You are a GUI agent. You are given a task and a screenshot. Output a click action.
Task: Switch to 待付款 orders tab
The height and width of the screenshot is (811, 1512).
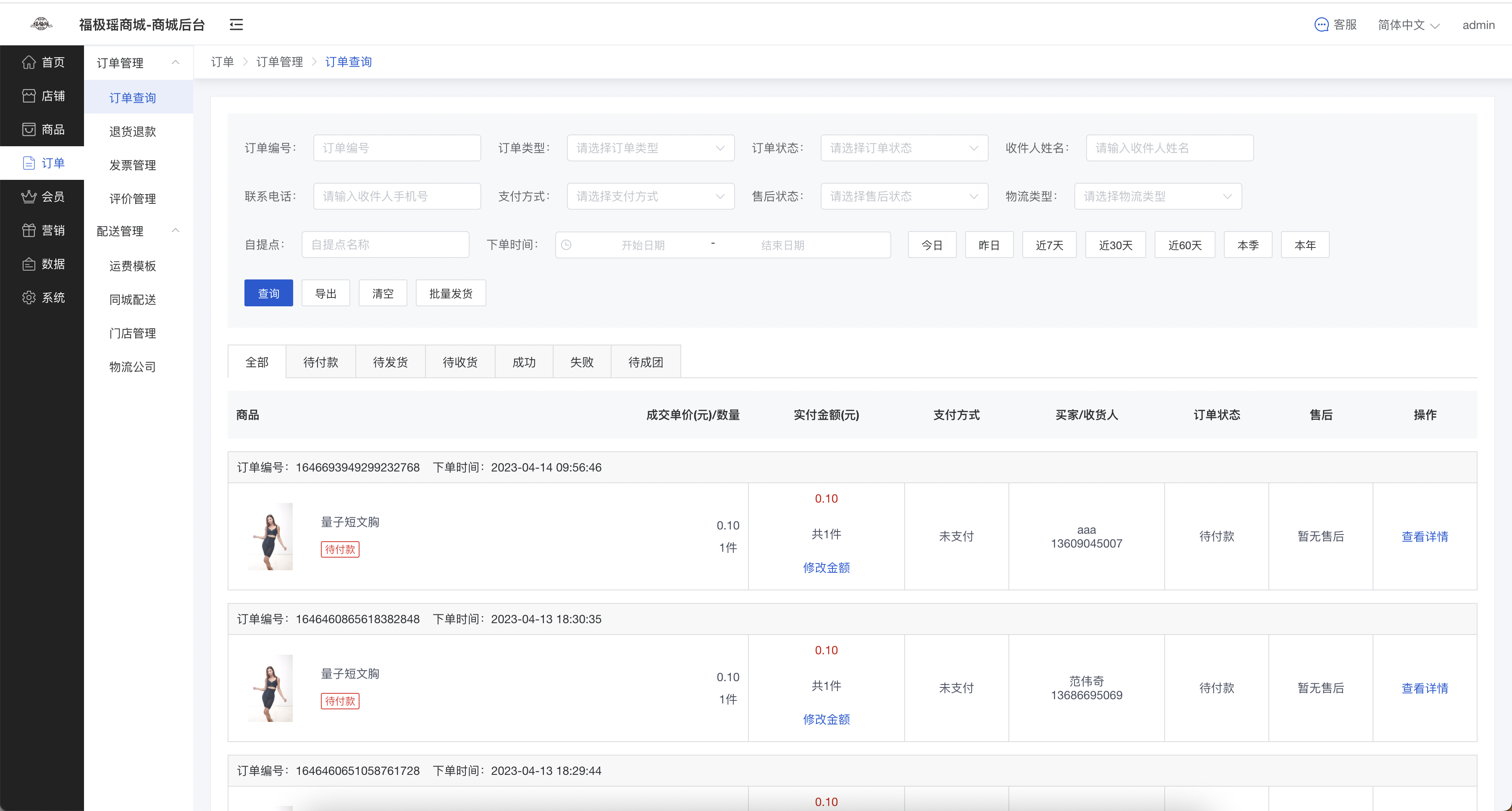click(320, 362)
